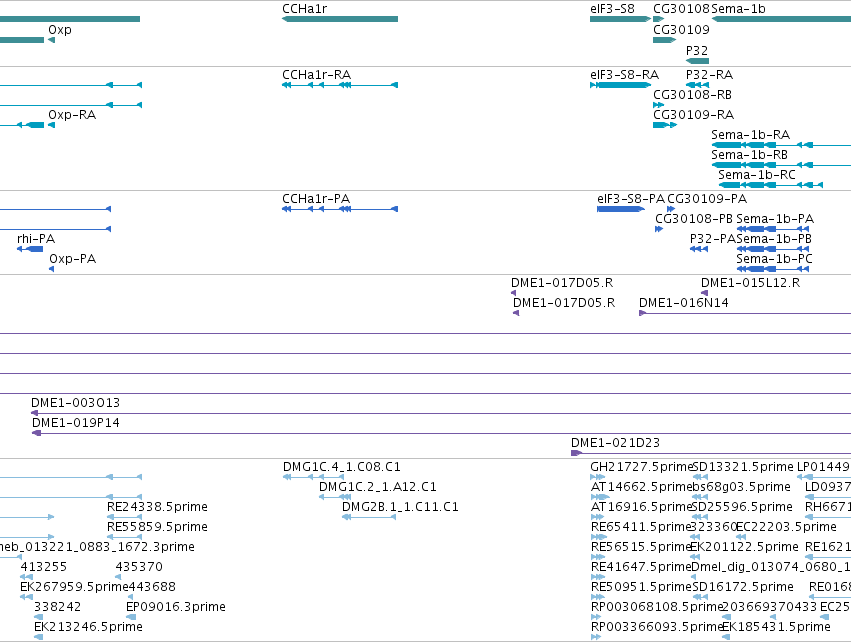Select the RE24338.5prime EST label
851x642 pixels.
pyautogui.click(x=157, y=507)
